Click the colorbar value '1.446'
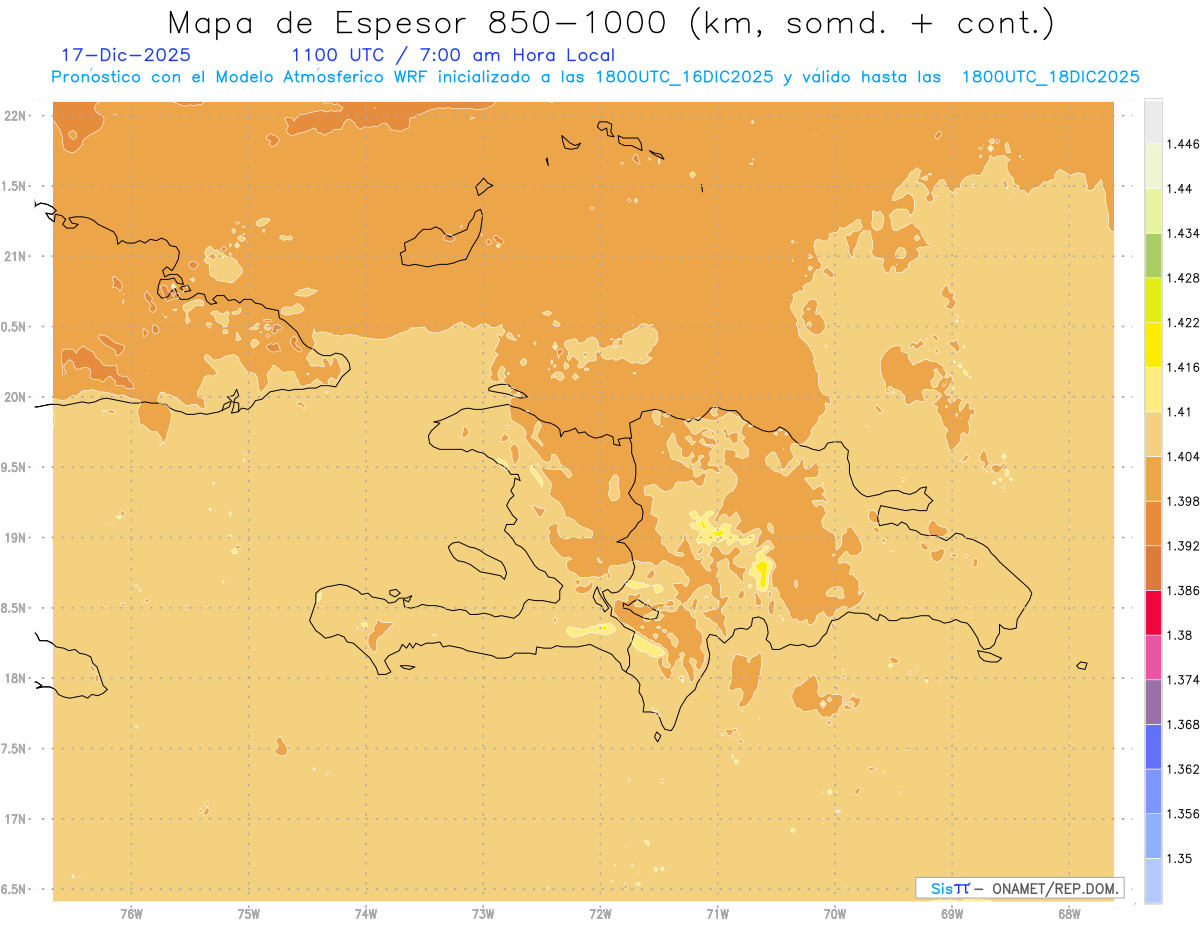1200x927 pixels. (1183, 144)
